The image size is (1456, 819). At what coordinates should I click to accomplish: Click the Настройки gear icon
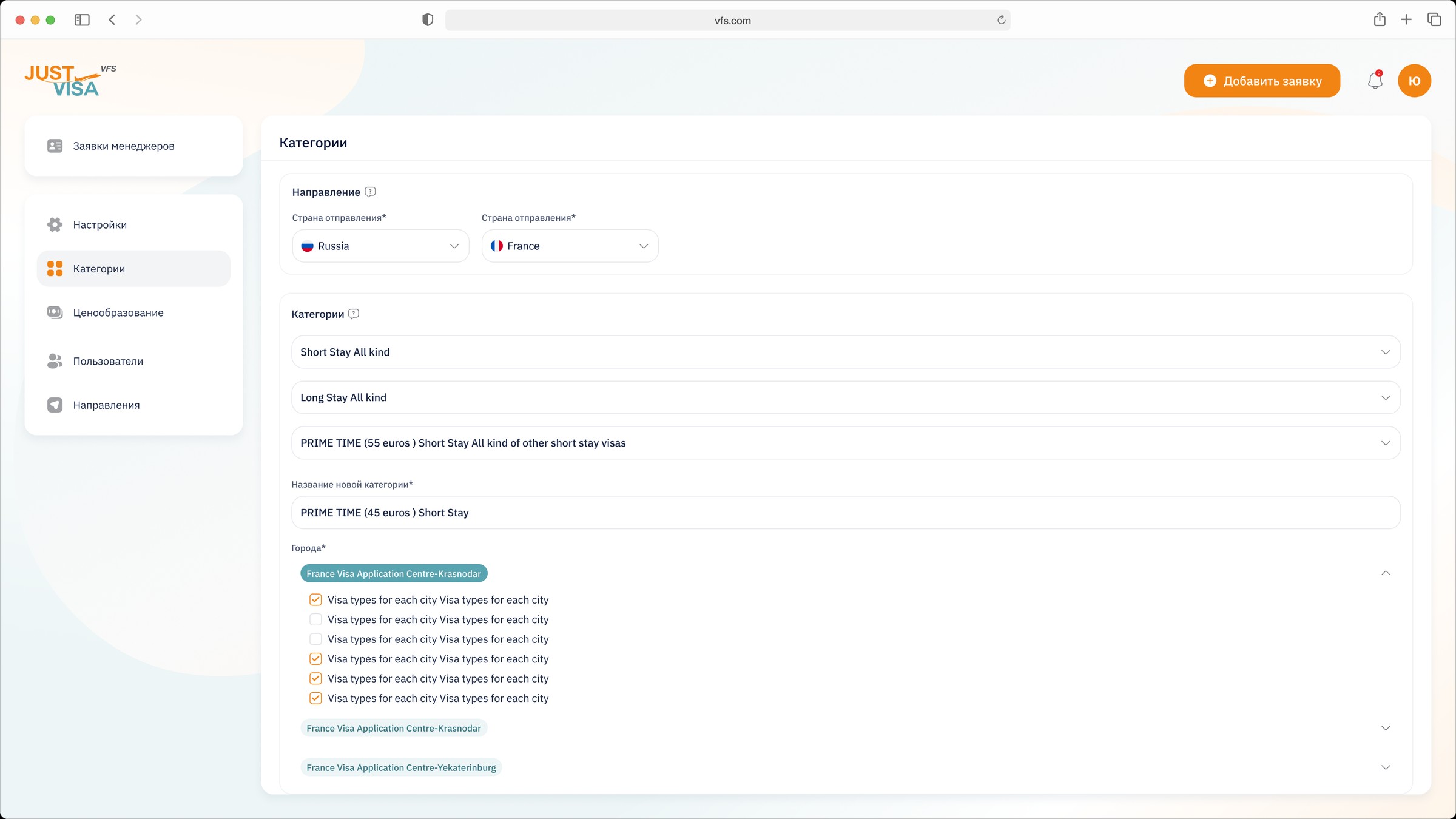(x=55, y=224)
